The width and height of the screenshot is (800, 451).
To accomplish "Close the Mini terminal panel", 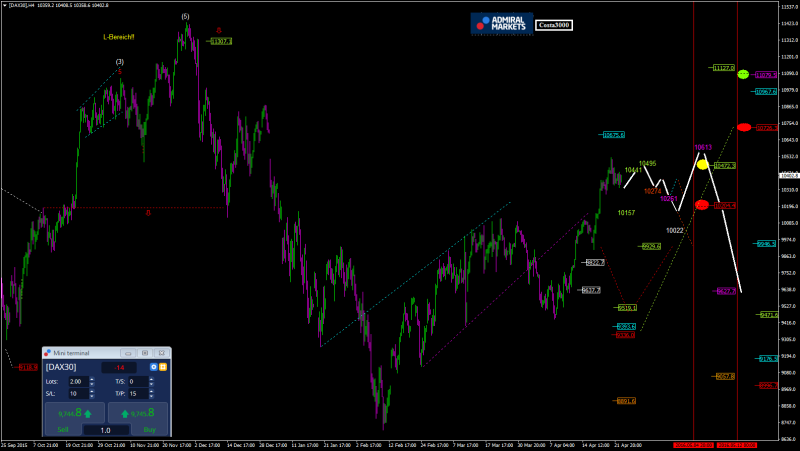I will click(162, 353).
